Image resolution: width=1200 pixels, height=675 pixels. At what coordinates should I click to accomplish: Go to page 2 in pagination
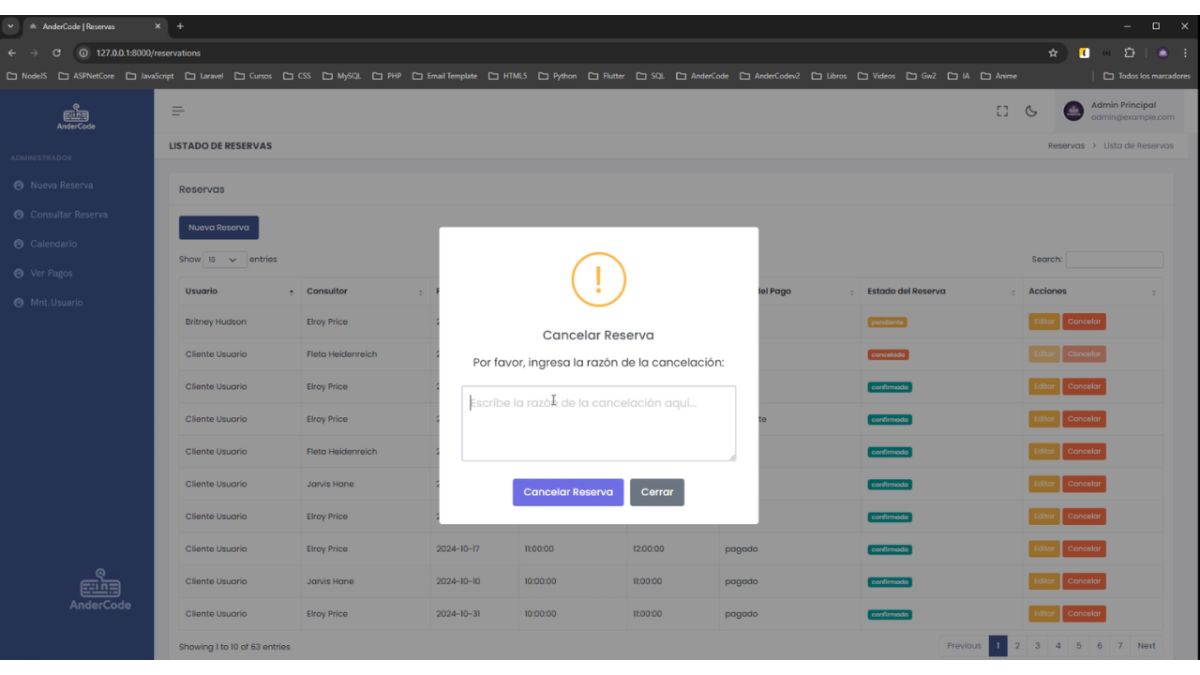pyautogui.click(x=1017, y=646)
